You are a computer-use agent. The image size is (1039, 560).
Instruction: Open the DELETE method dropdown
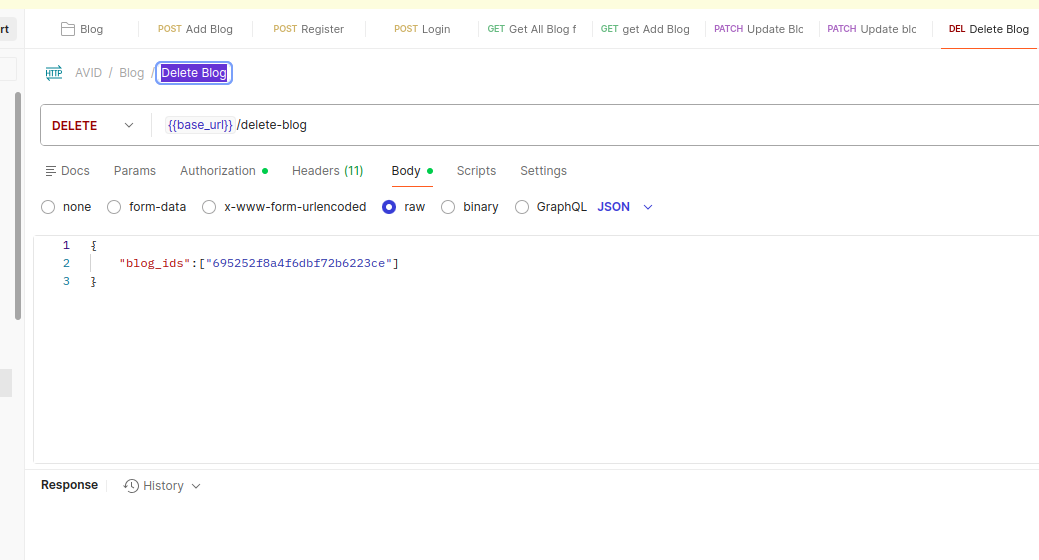pos(93,125)
